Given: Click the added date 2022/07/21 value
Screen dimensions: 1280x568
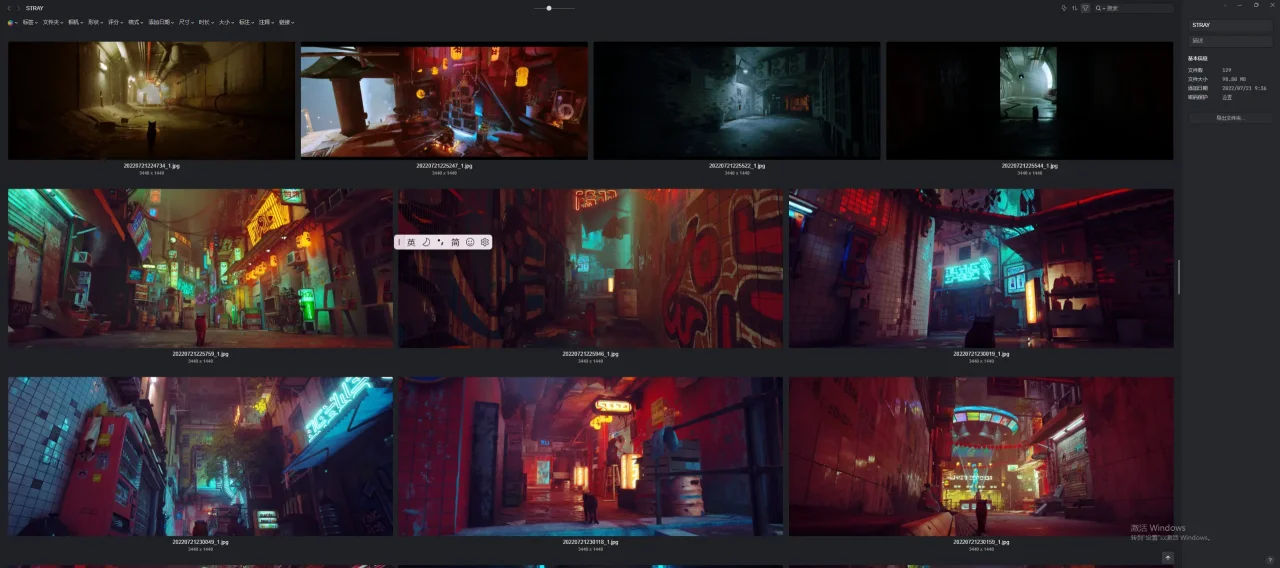Looking at the screenshot, I should pyautogui.click(x=1244, y=88).
